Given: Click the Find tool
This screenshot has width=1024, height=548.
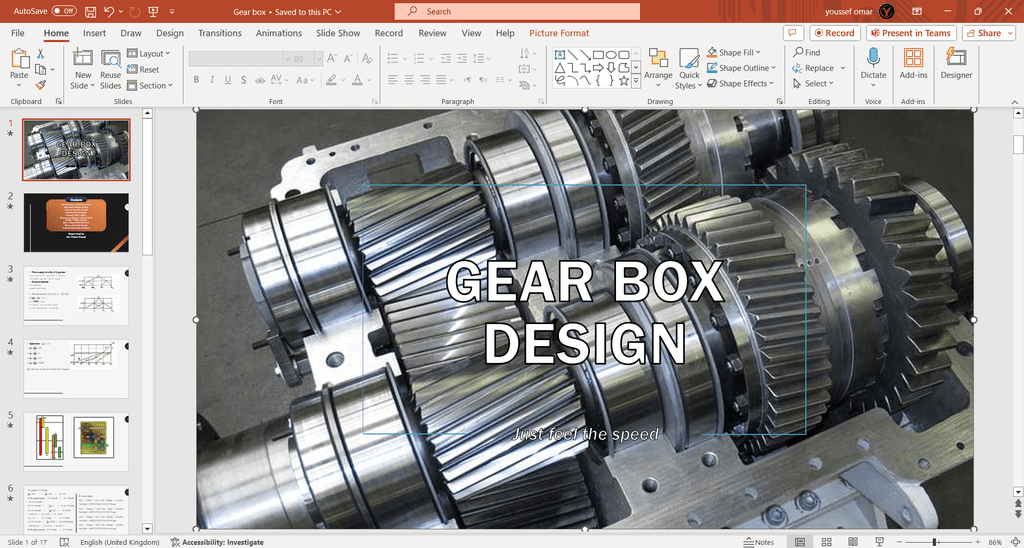Looking at the screenshot, I should click(807, 52).
